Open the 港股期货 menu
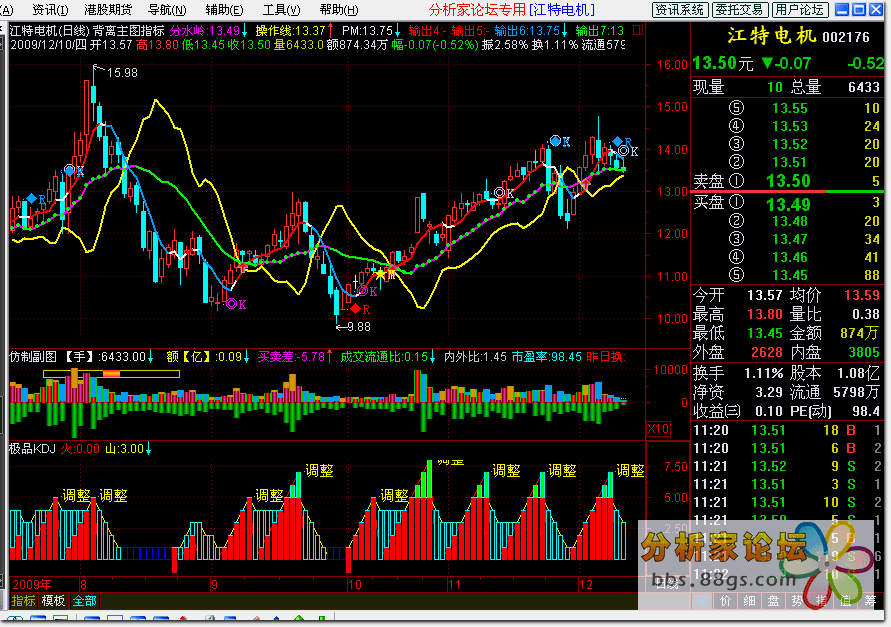 point(108,10)
